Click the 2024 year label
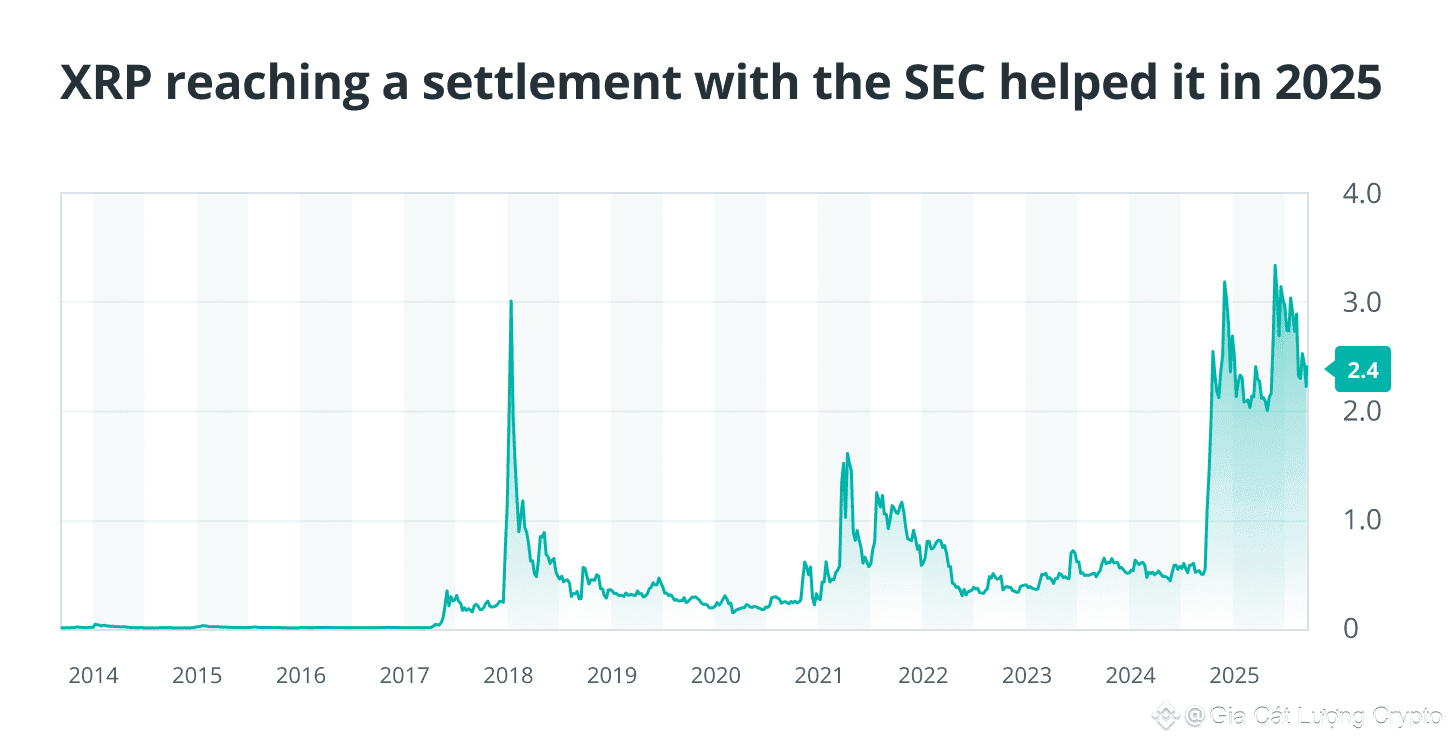This screenshot has width=1450, height=741. tap(1131, 676)
